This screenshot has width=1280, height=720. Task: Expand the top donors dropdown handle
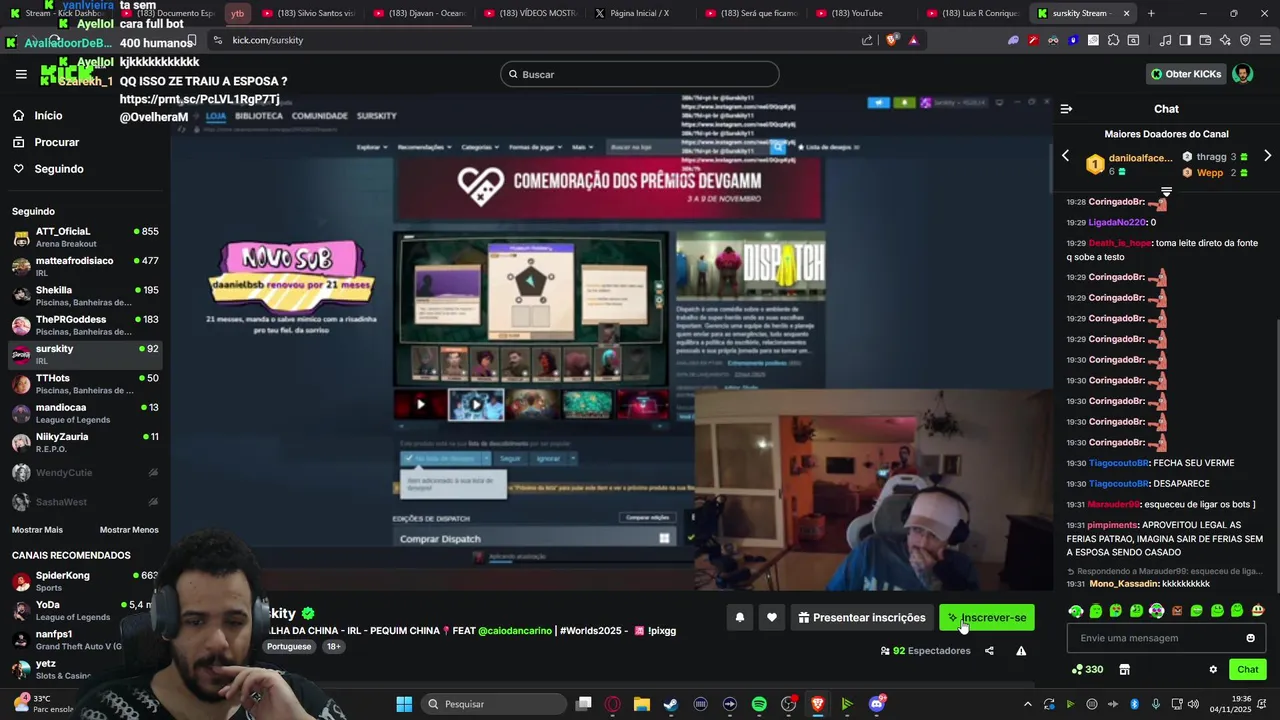pyautogui.click(x=1166, y=191)
